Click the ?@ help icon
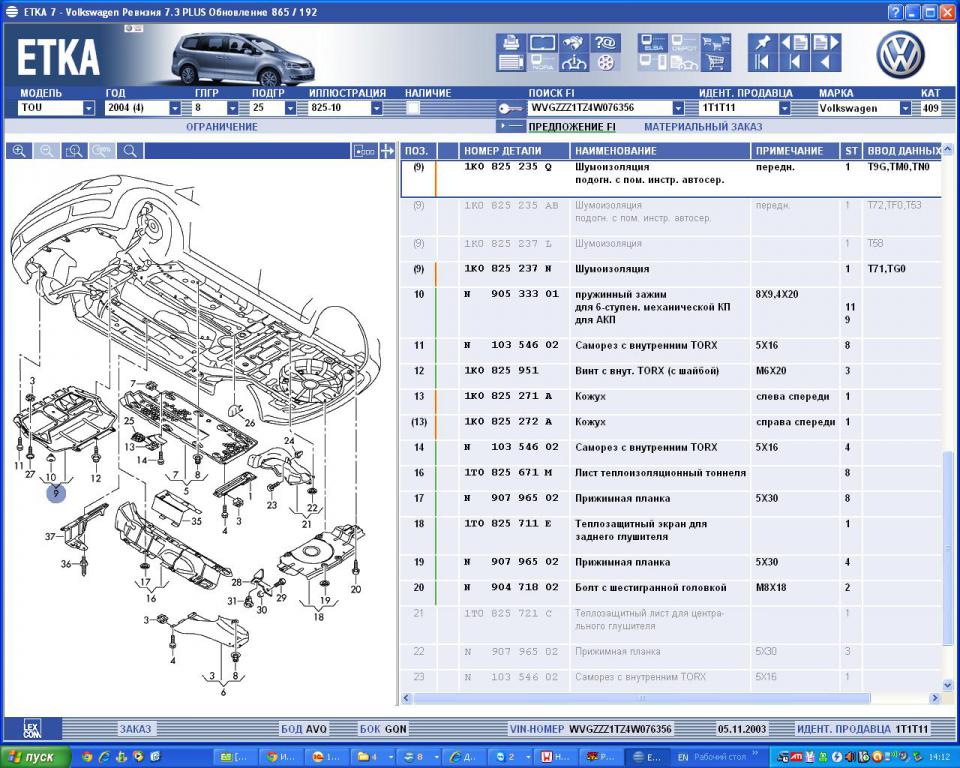Viewport: 960px width, 768px height. click(605, 43)
